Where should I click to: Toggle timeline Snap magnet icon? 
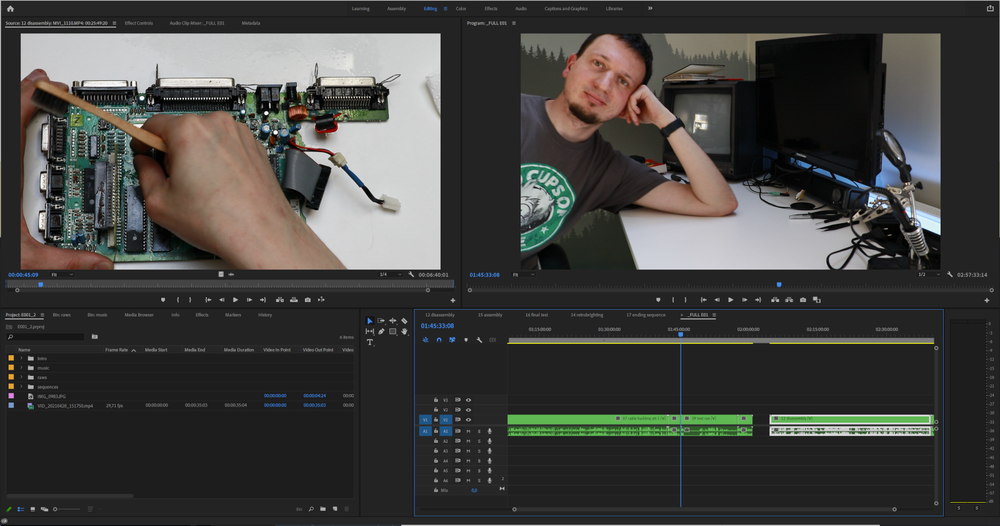pyautogui.click(x=439, y=340)
